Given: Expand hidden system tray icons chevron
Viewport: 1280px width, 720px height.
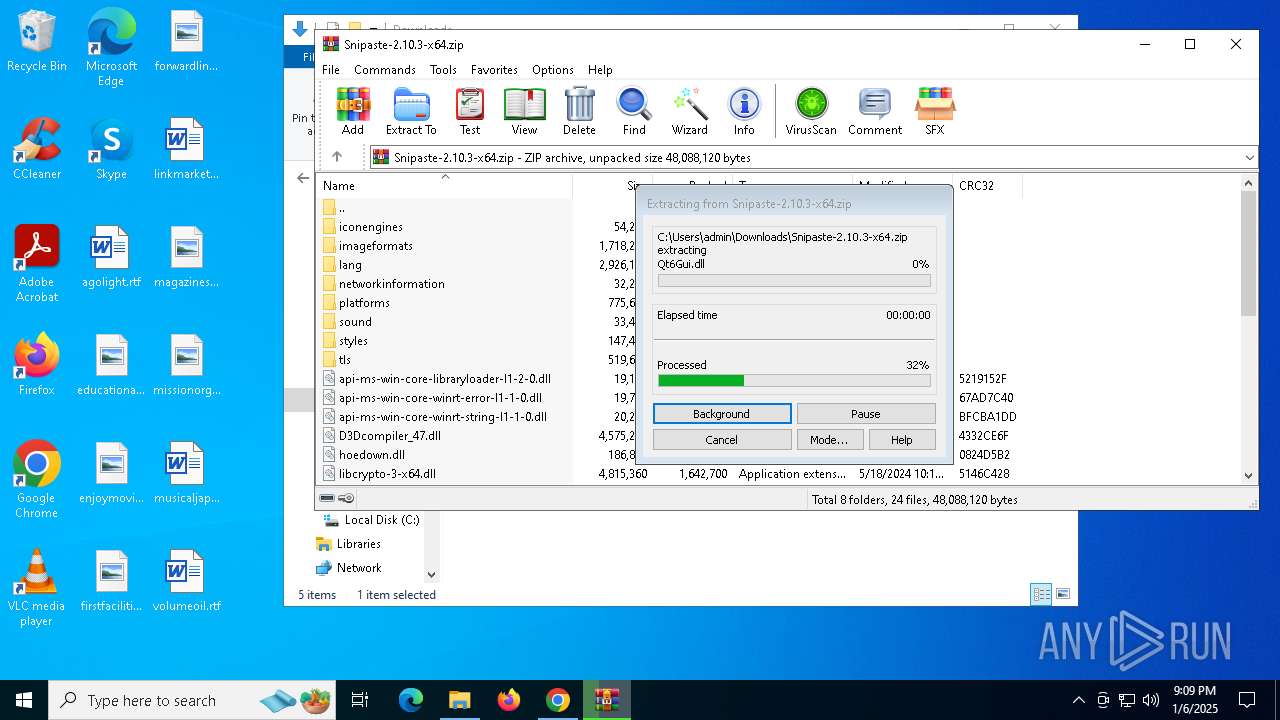Looking at the screenshot, I should pyautogui.click(x=1078, y=700).
